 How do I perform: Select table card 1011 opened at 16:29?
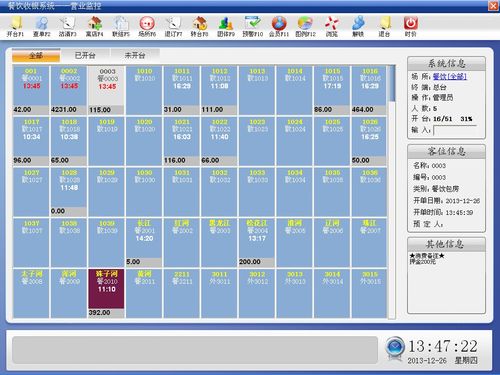coord(182,90)
